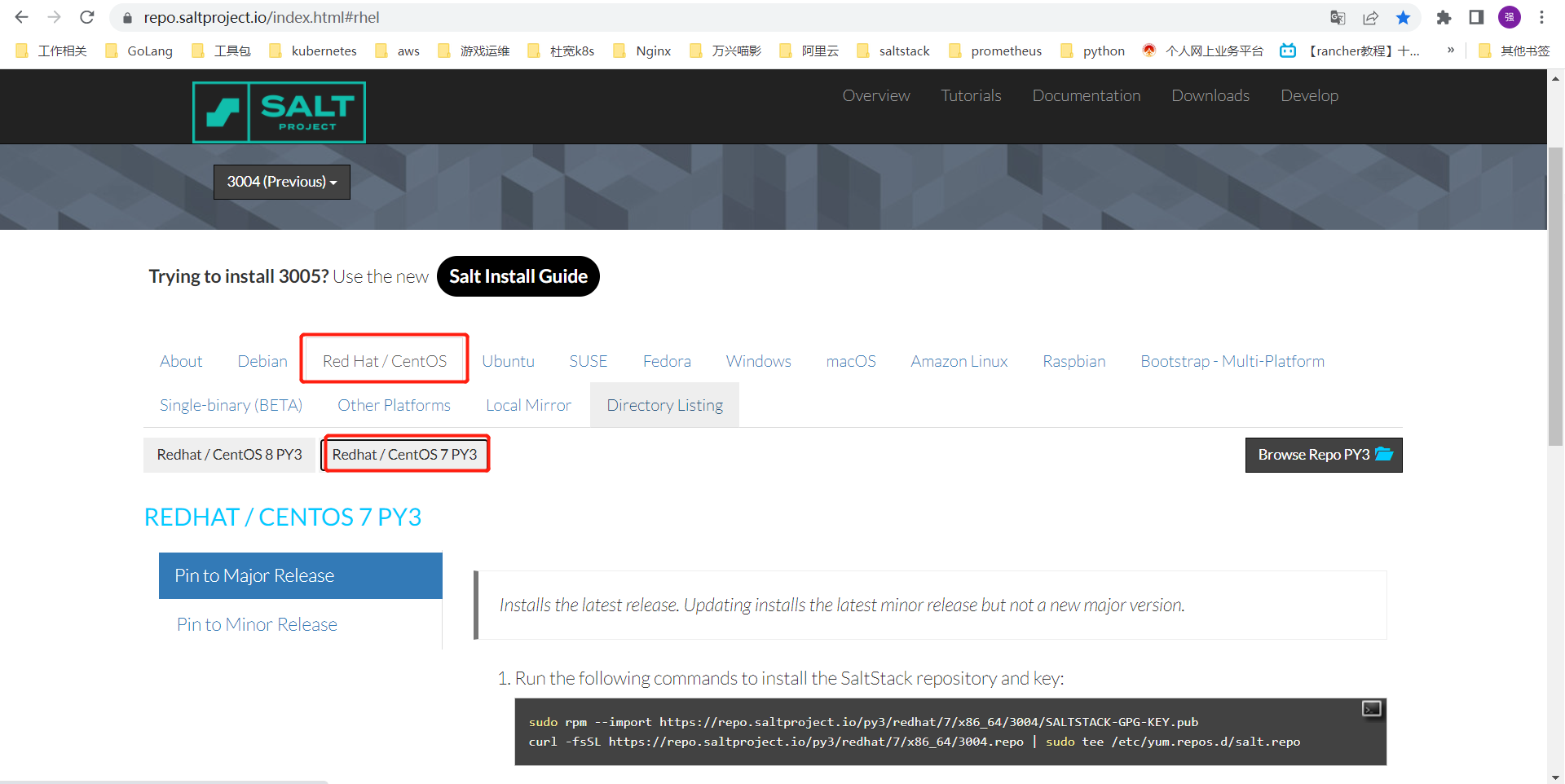Switch to the Windows tab
Screen dimensions: 1565x784
[759, 361]
